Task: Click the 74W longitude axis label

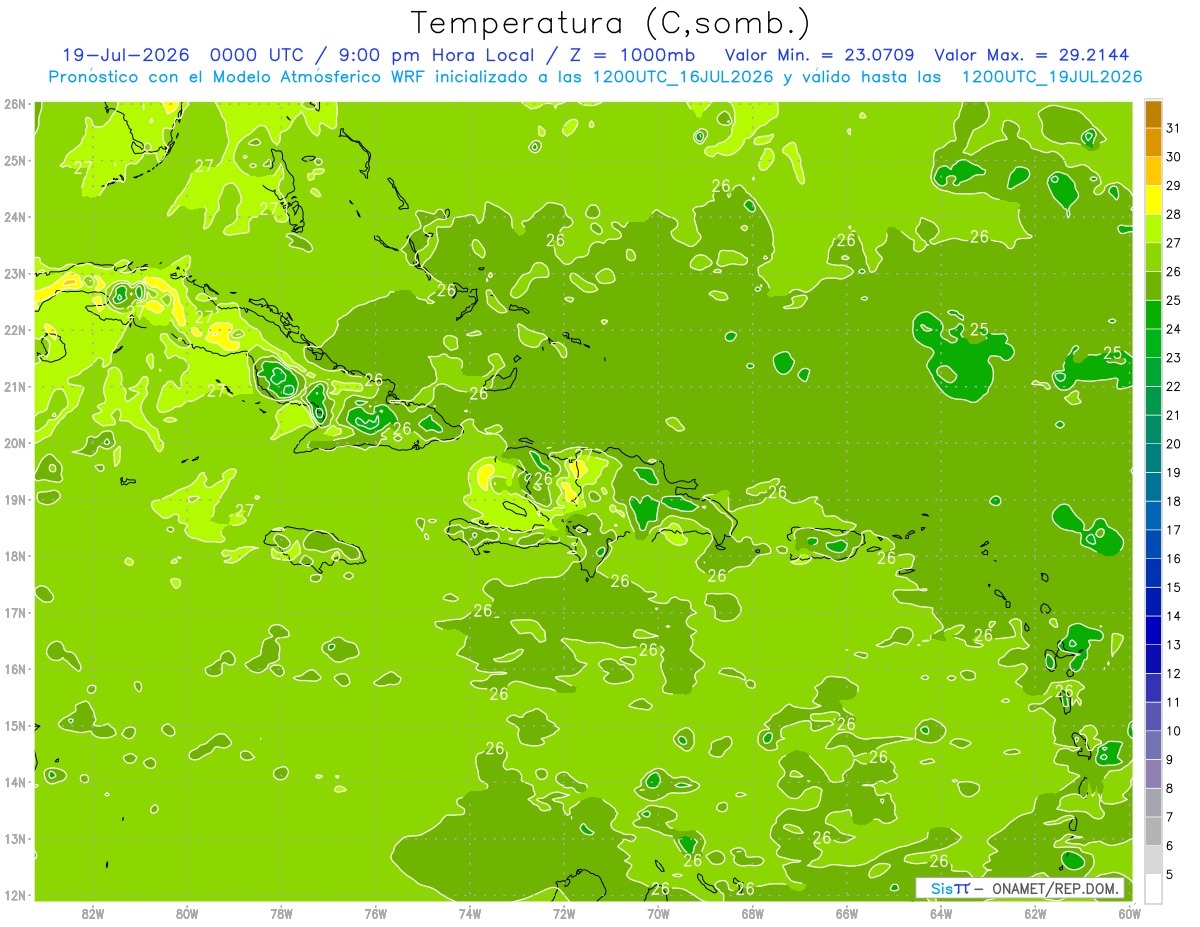Action: tap(470, 913)
